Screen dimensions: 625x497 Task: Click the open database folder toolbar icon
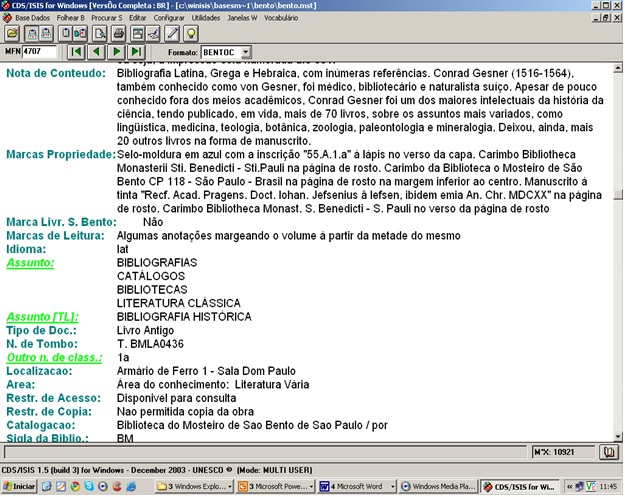click(x=12, y=33)
